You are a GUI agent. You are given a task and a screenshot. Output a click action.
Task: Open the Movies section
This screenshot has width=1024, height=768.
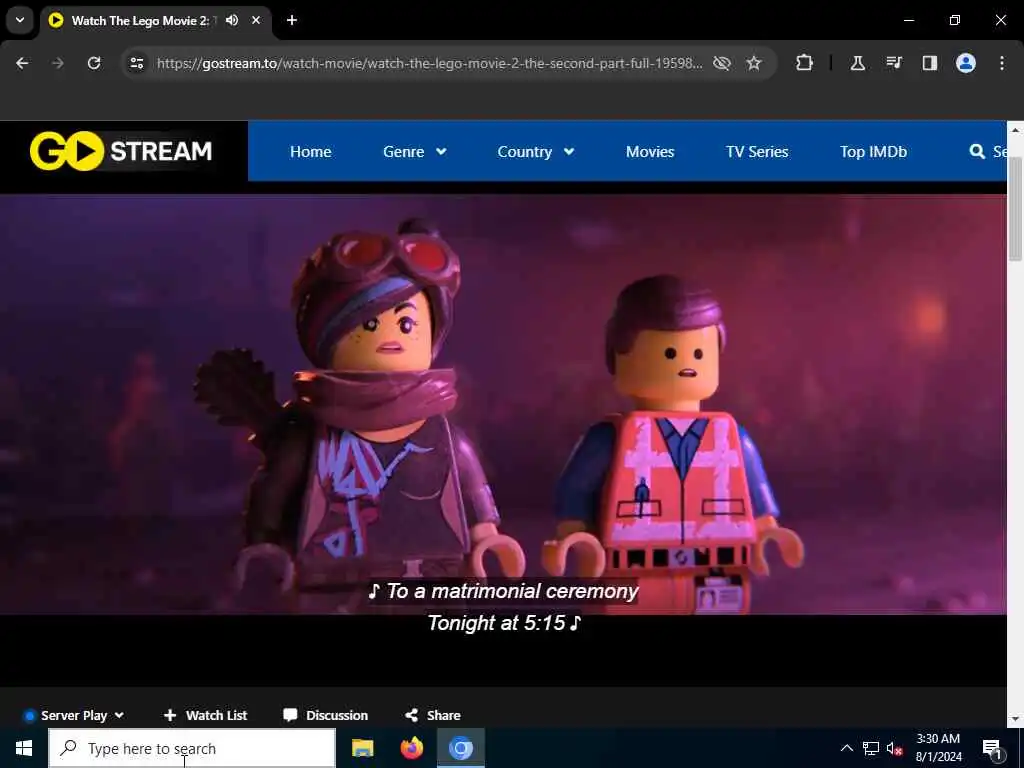coord(650,152)
